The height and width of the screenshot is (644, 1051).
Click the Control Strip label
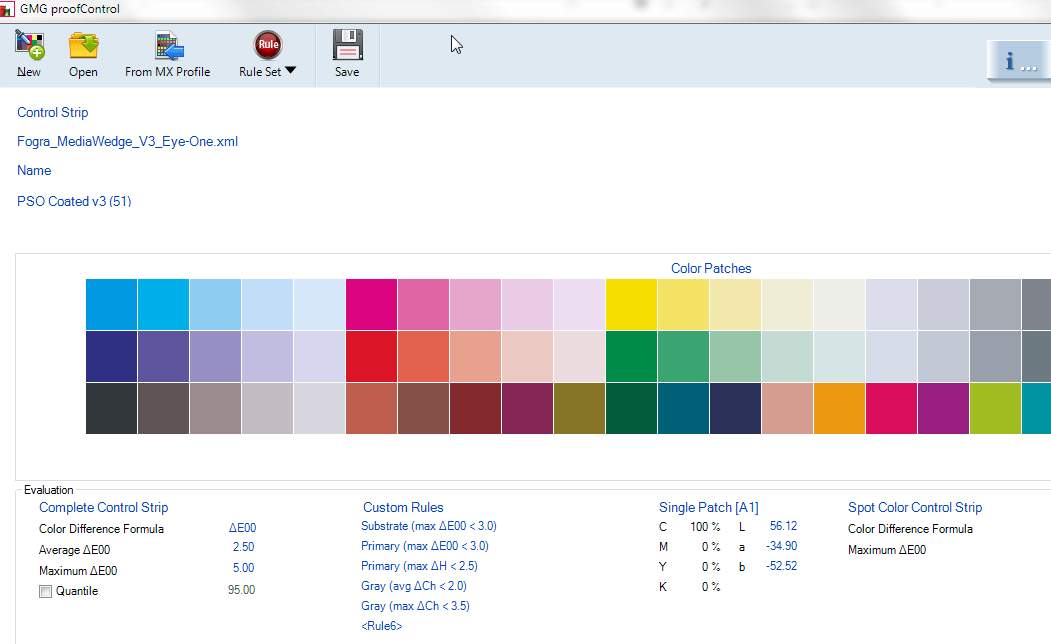point(52,113)
